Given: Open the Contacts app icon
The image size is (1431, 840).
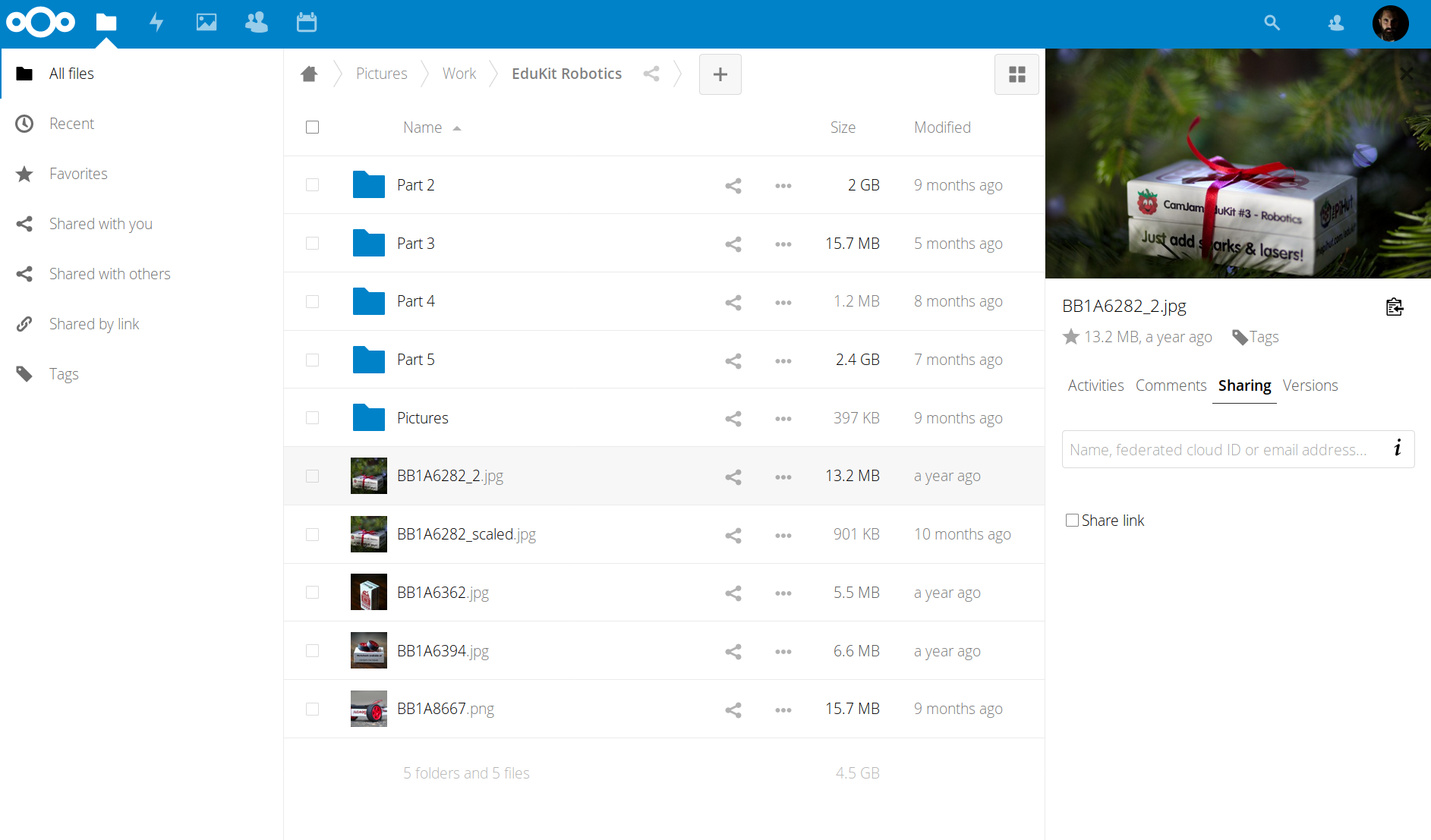Looking at the screenshot, I should pos(256,23).
